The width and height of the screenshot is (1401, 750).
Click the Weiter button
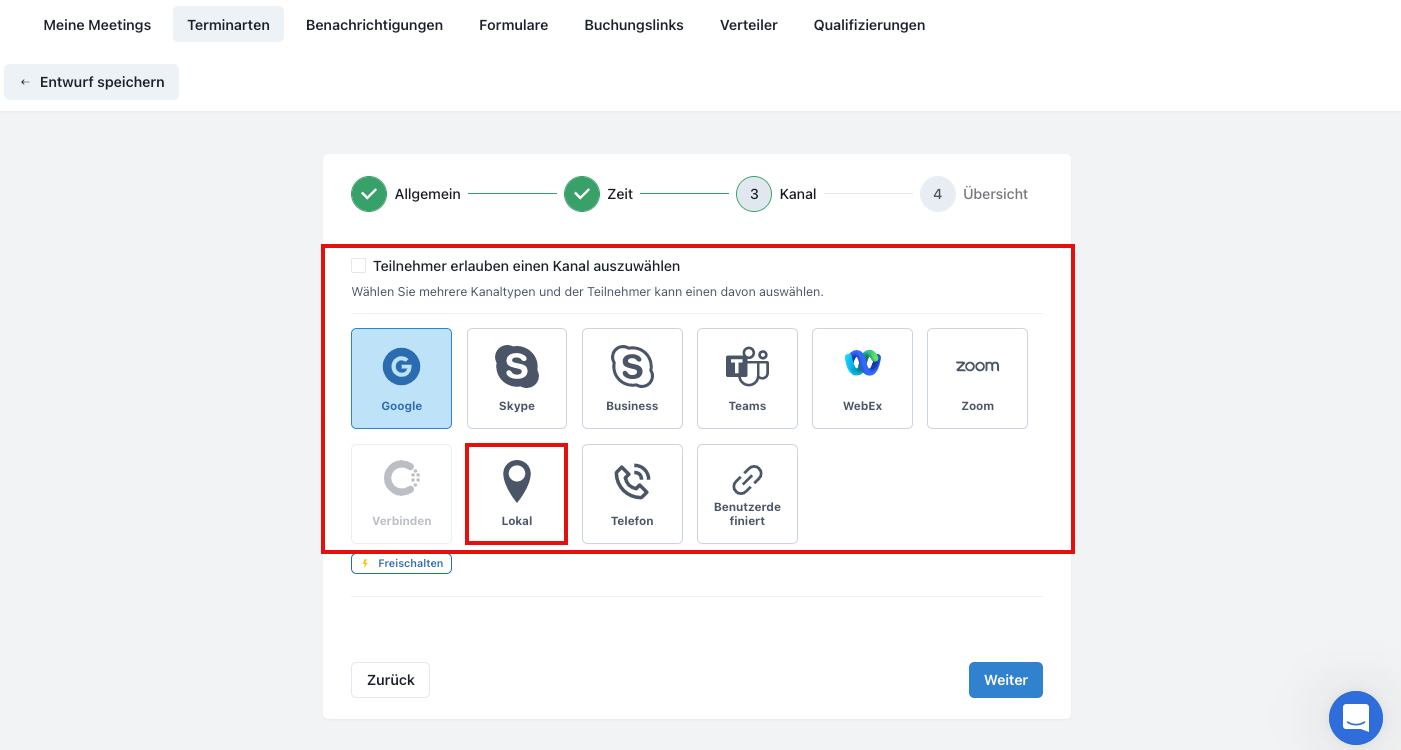[x=1005, y=680]
